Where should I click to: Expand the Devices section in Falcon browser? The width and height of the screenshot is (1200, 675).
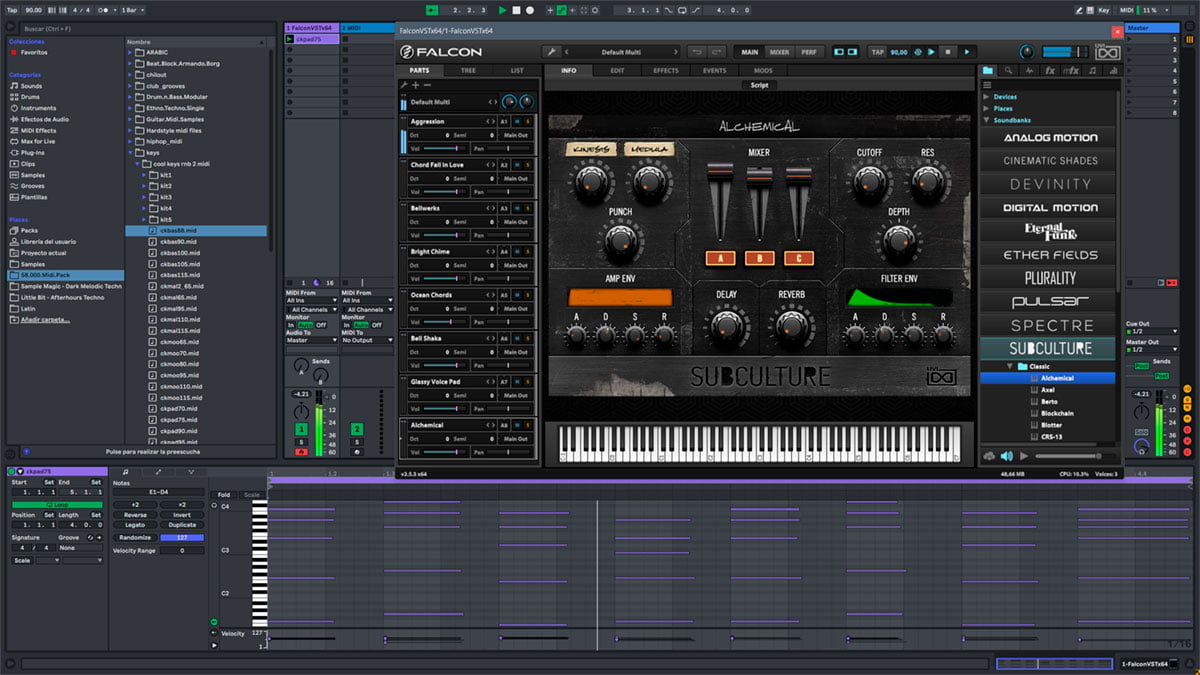(984, 97)
